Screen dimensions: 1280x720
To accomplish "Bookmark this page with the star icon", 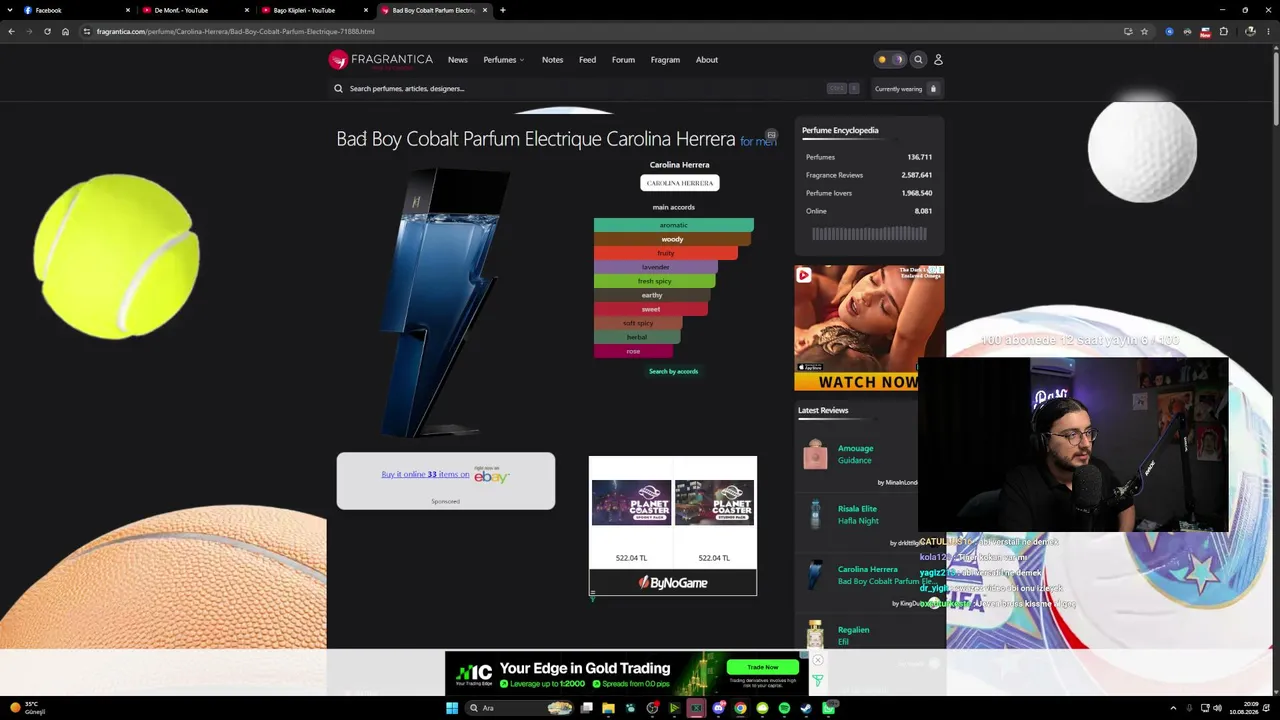I will coord(1145,31).
